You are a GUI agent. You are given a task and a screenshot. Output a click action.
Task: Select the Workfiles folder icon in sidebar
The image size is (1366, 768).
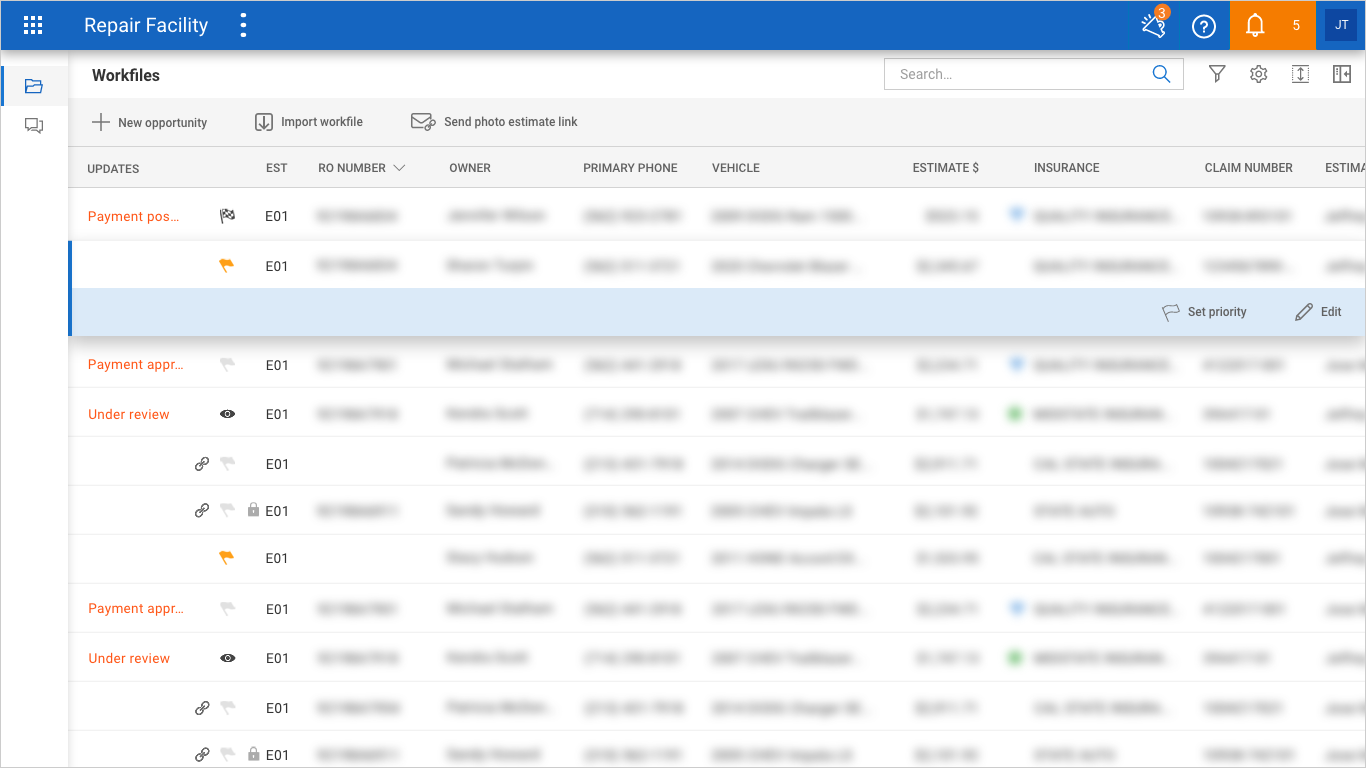point(34,86)
